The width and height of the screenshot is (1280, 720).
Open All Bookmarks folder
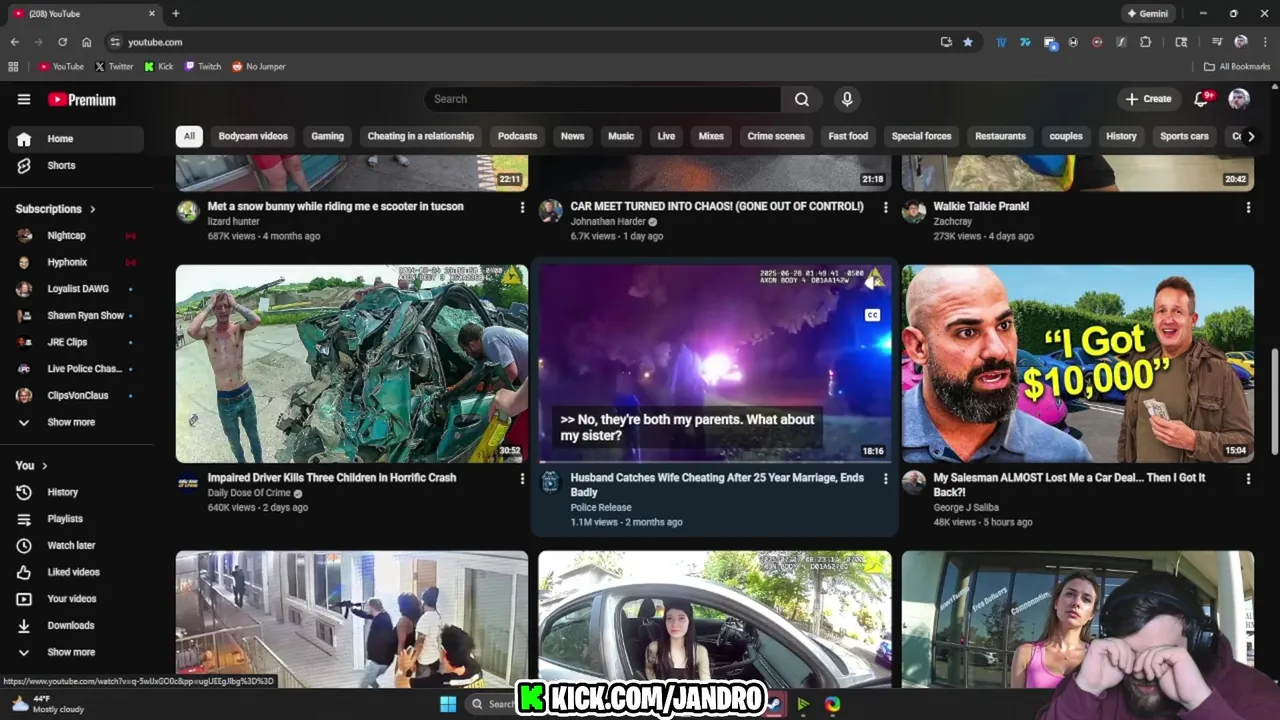point(1237,67)
